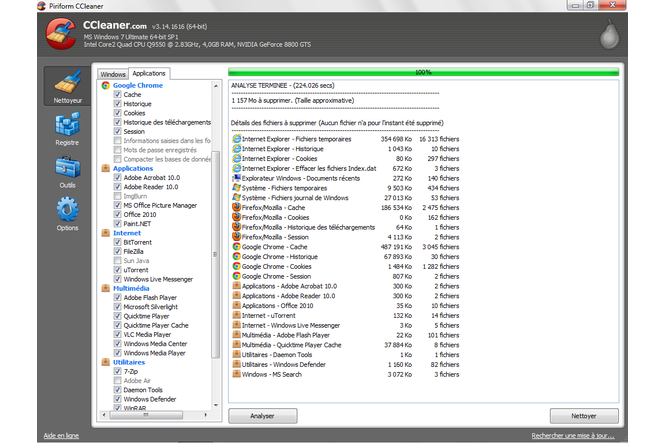This screenshot has width=664, height=443.
Task: Select the Internet - Windows Live Messenger result row
Action: (346, 325)
